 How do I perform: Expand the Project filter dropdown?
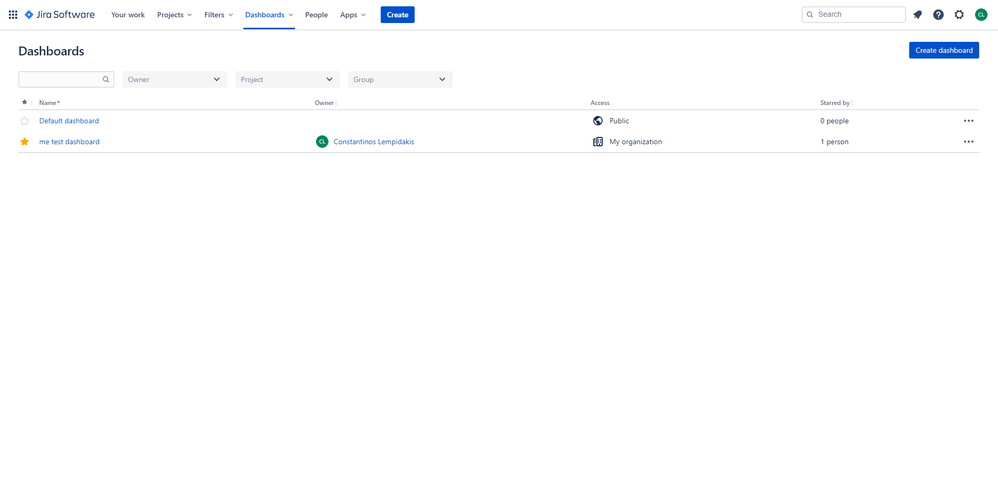click(x=287, y=79)
